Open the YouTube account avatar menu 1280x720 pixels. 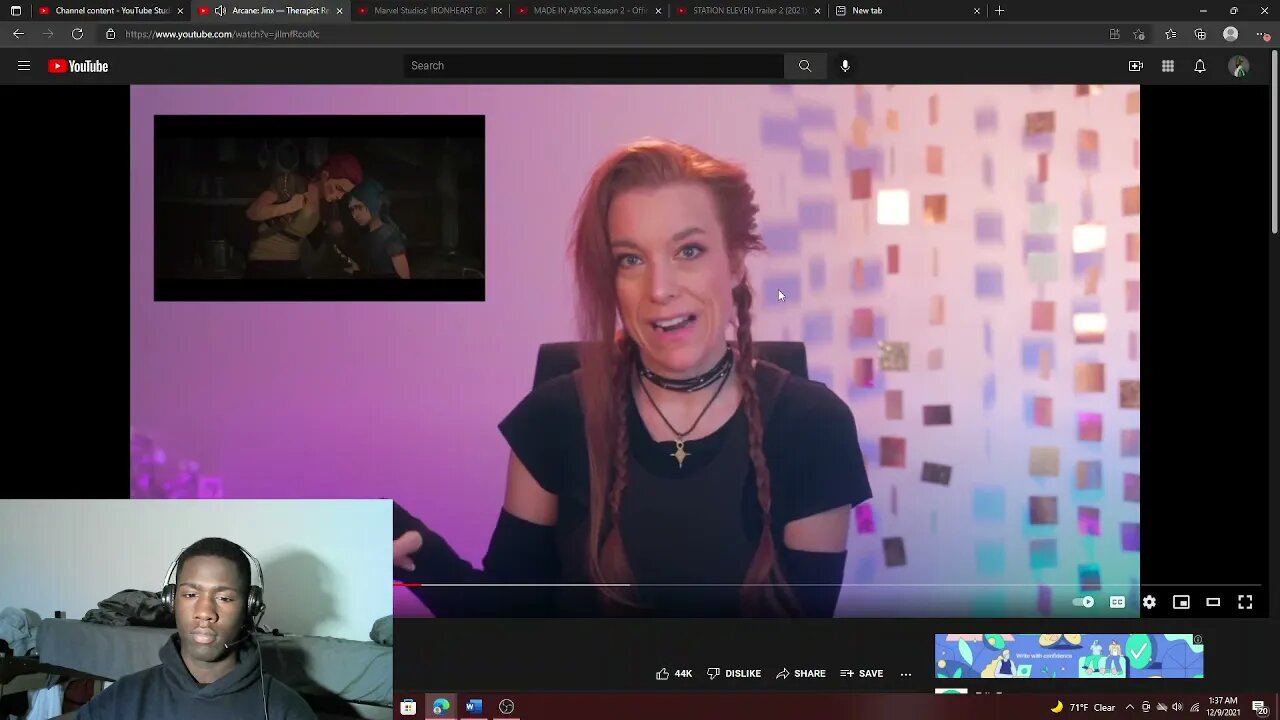click(x=1239, y=66)
